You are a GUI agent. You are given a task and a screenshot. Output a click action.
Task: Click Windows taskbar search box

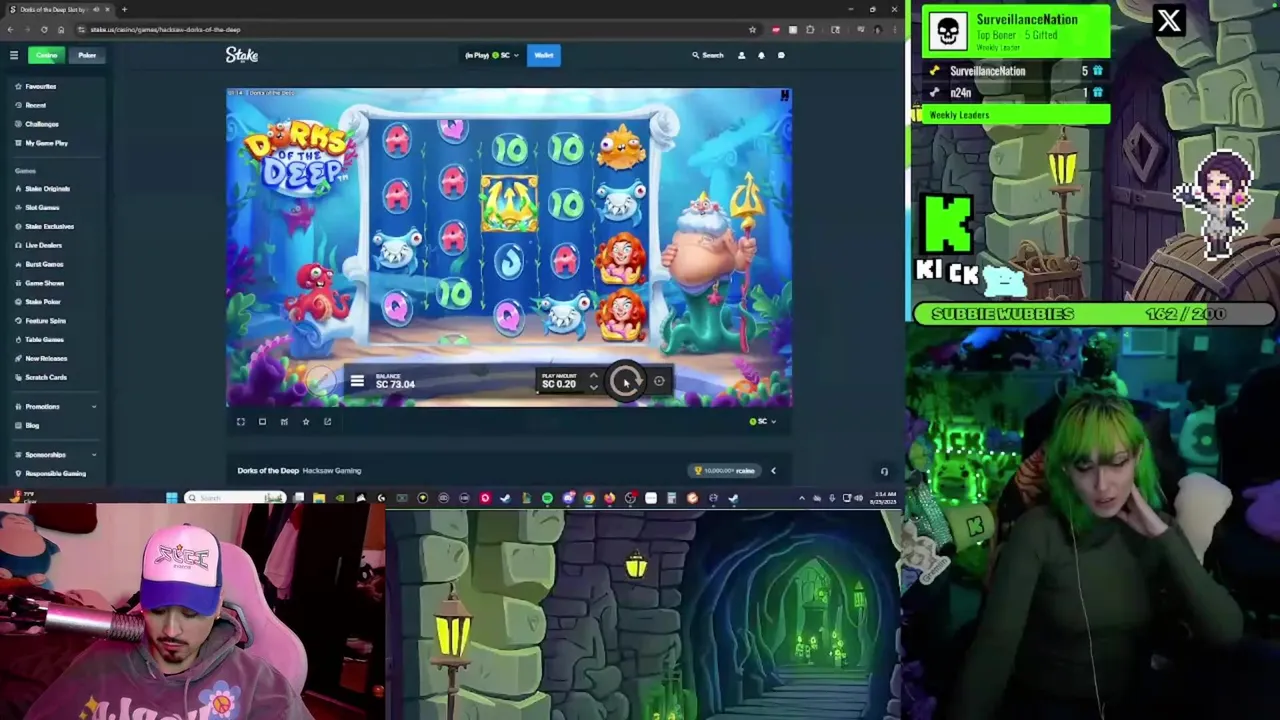[236, 498]
